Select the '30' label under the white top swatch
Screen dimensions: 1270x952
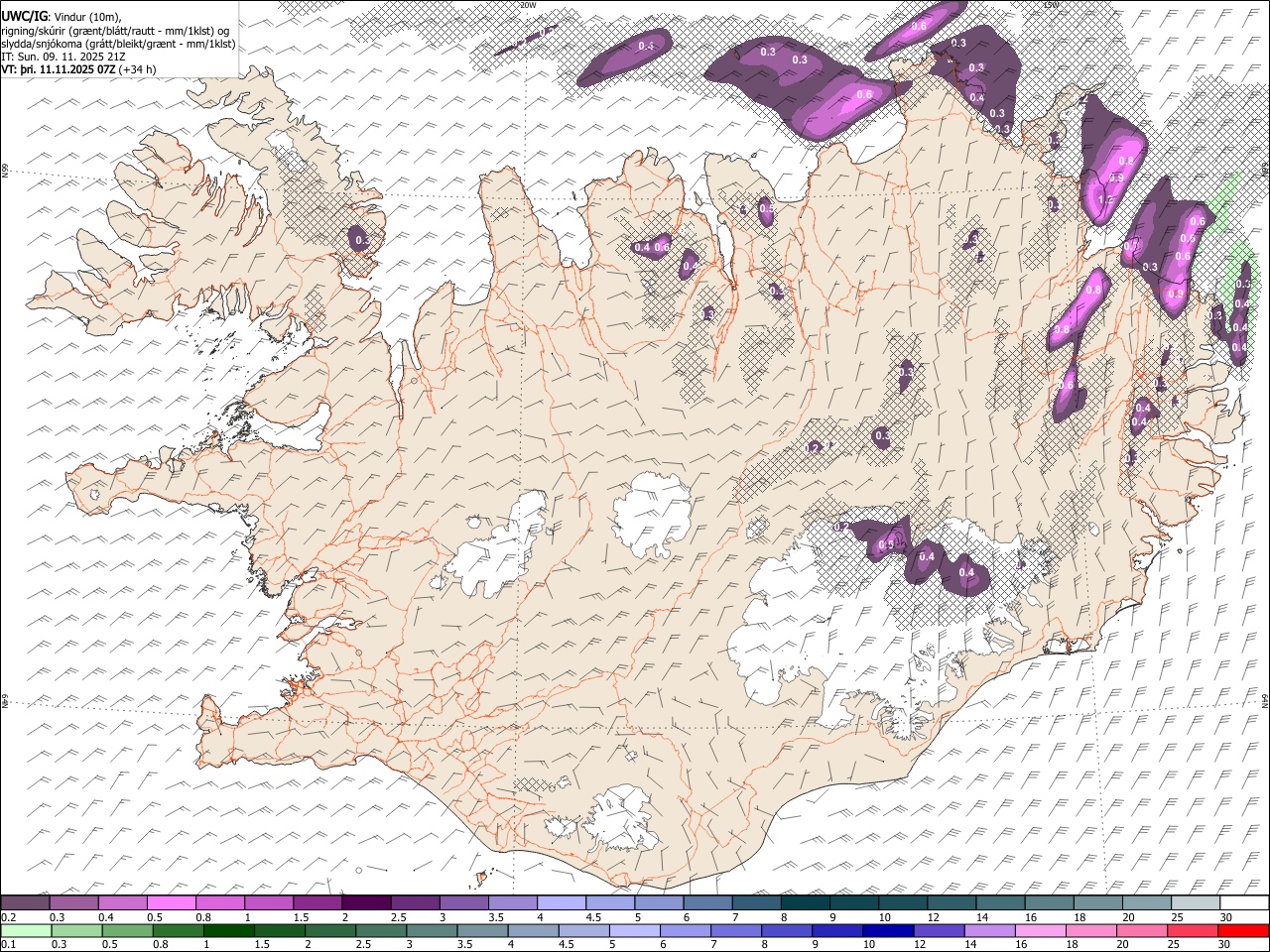[1225, 917]
